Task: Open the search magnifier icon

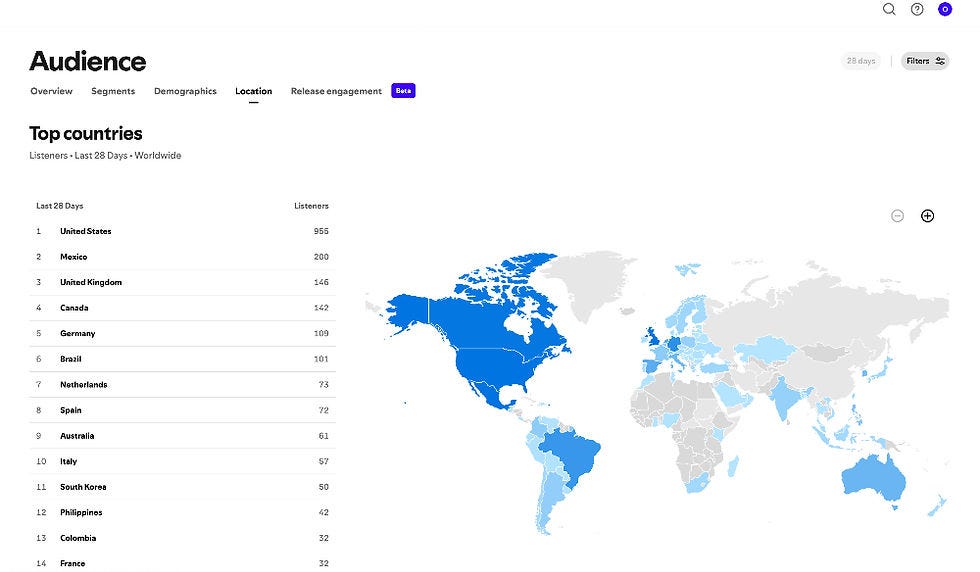Action: [x=889, y=9]
